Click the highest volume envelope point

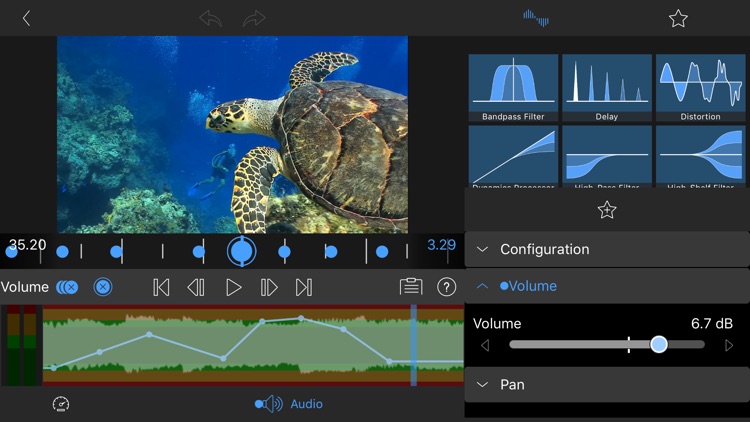coord(301,318)
